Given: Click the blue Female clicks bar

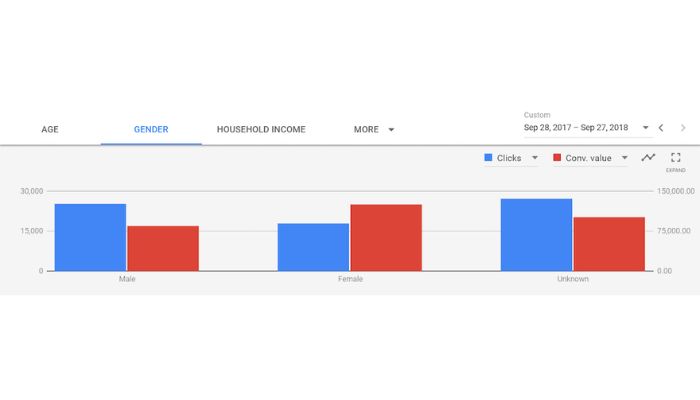Looking at the screenshot, I should pyautogui.click(x=313, y=247).
